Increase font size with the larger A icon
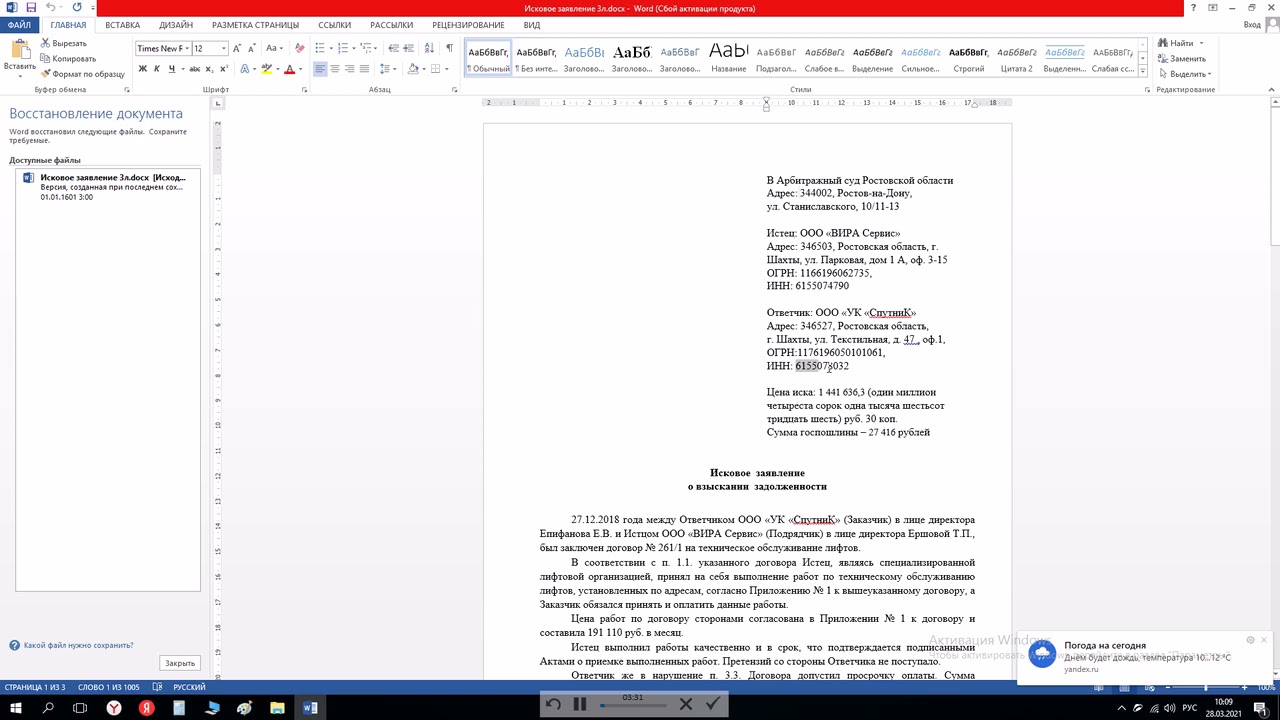 click(237, 48)
